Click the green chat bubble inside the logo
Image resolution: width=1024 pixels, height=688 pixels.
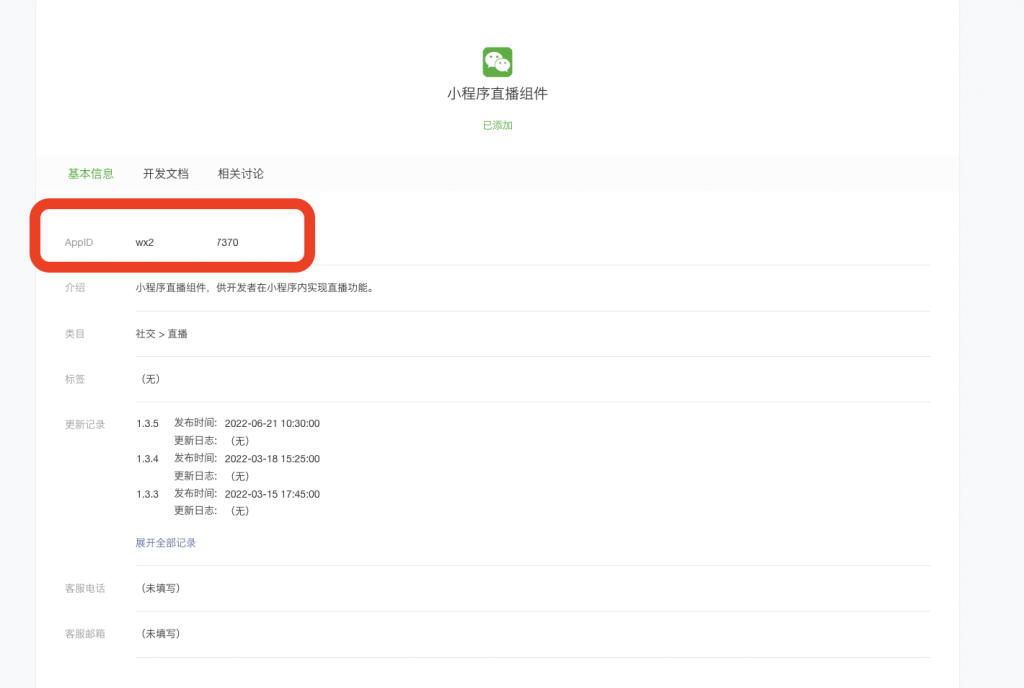coord(497,62)
